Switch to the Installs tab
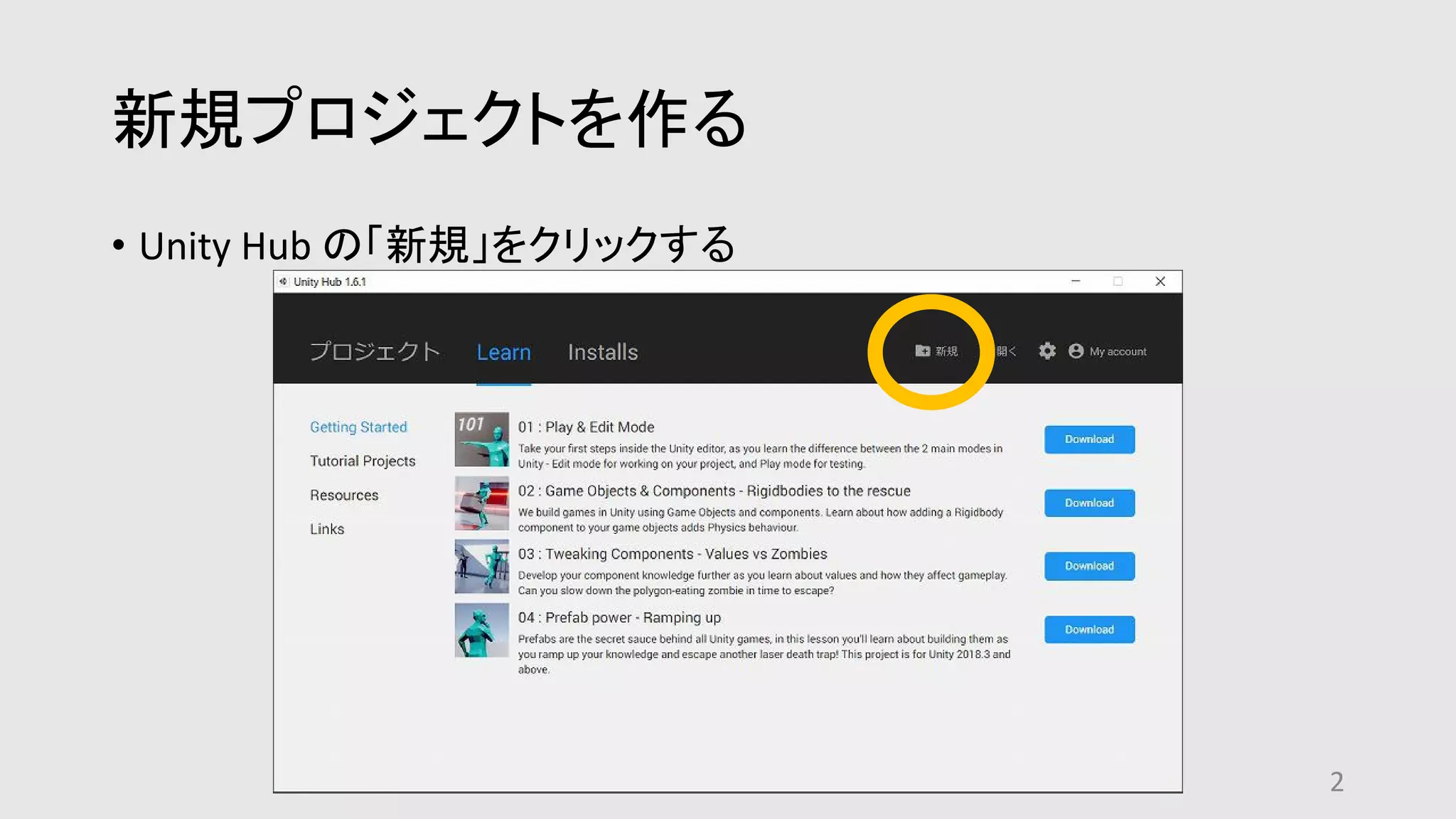 [x=603, y=352]
